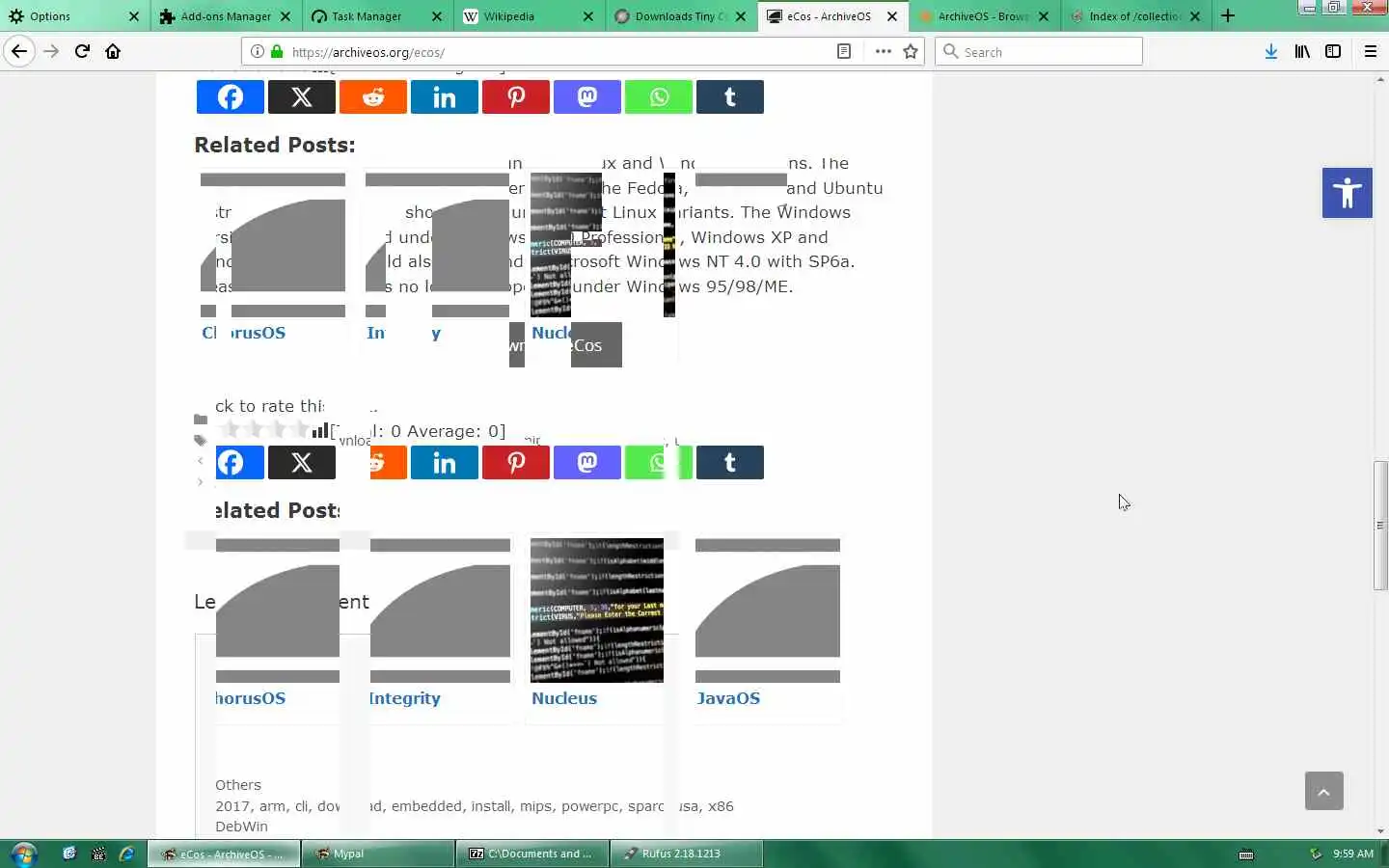1389x868 pixels.
Task: Share via the top LinkedIn button
Action: click(445, 96)
